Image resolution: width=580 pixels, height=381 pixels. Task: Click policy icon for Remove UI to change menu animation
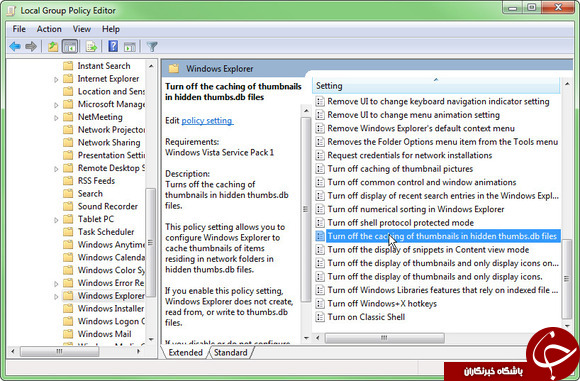tap(320, 115)
